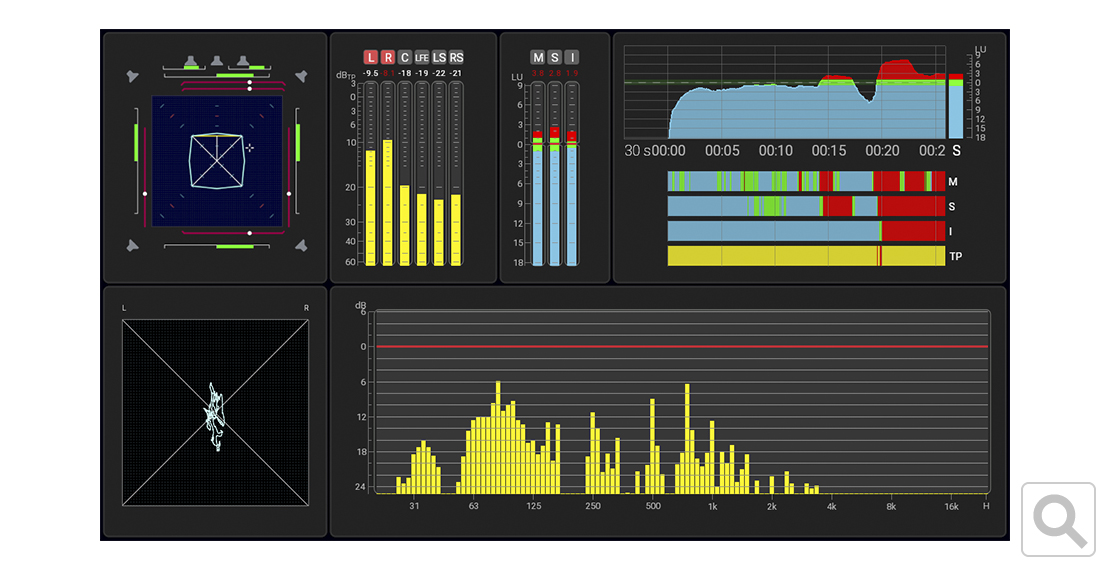Click the 63 frequency label on spectrum

(474, 506)
